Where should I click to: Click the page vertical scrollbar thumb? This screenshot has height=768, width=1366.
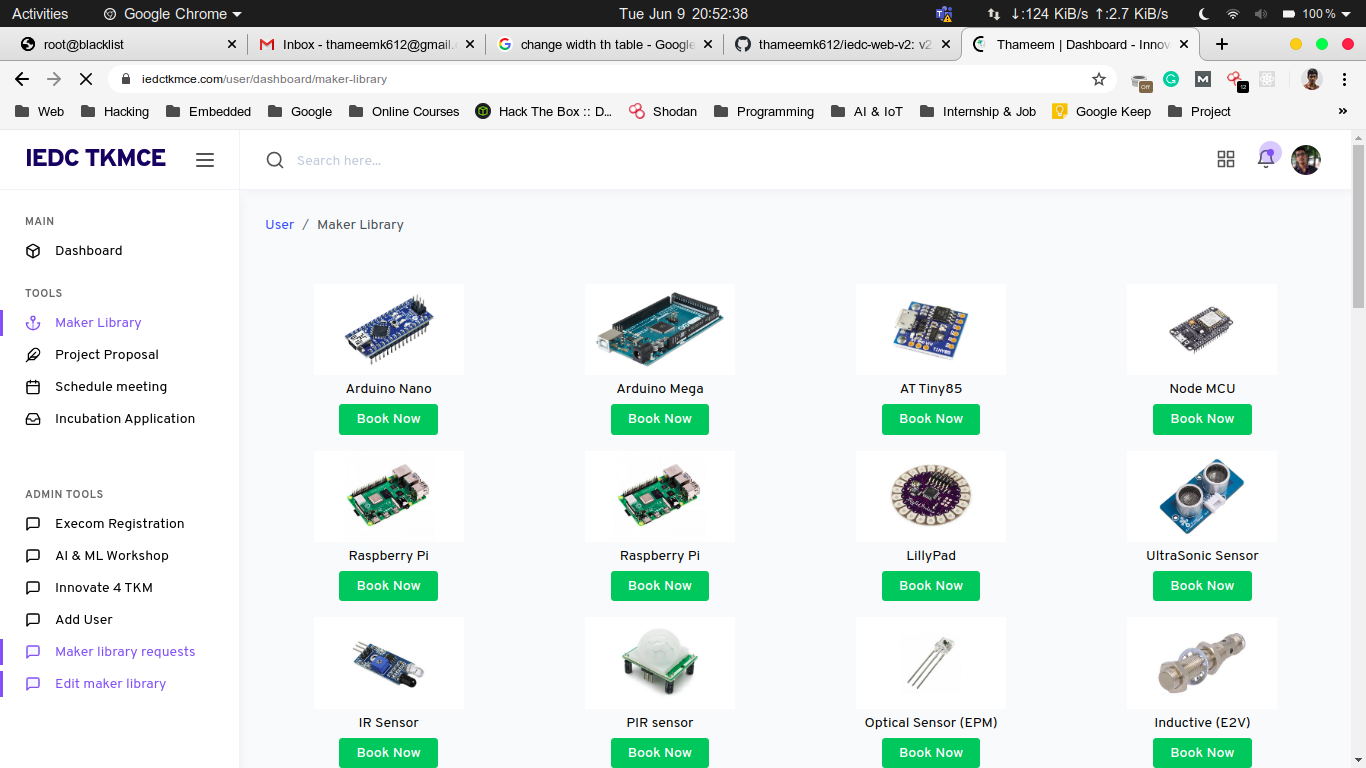(1358, 226)
